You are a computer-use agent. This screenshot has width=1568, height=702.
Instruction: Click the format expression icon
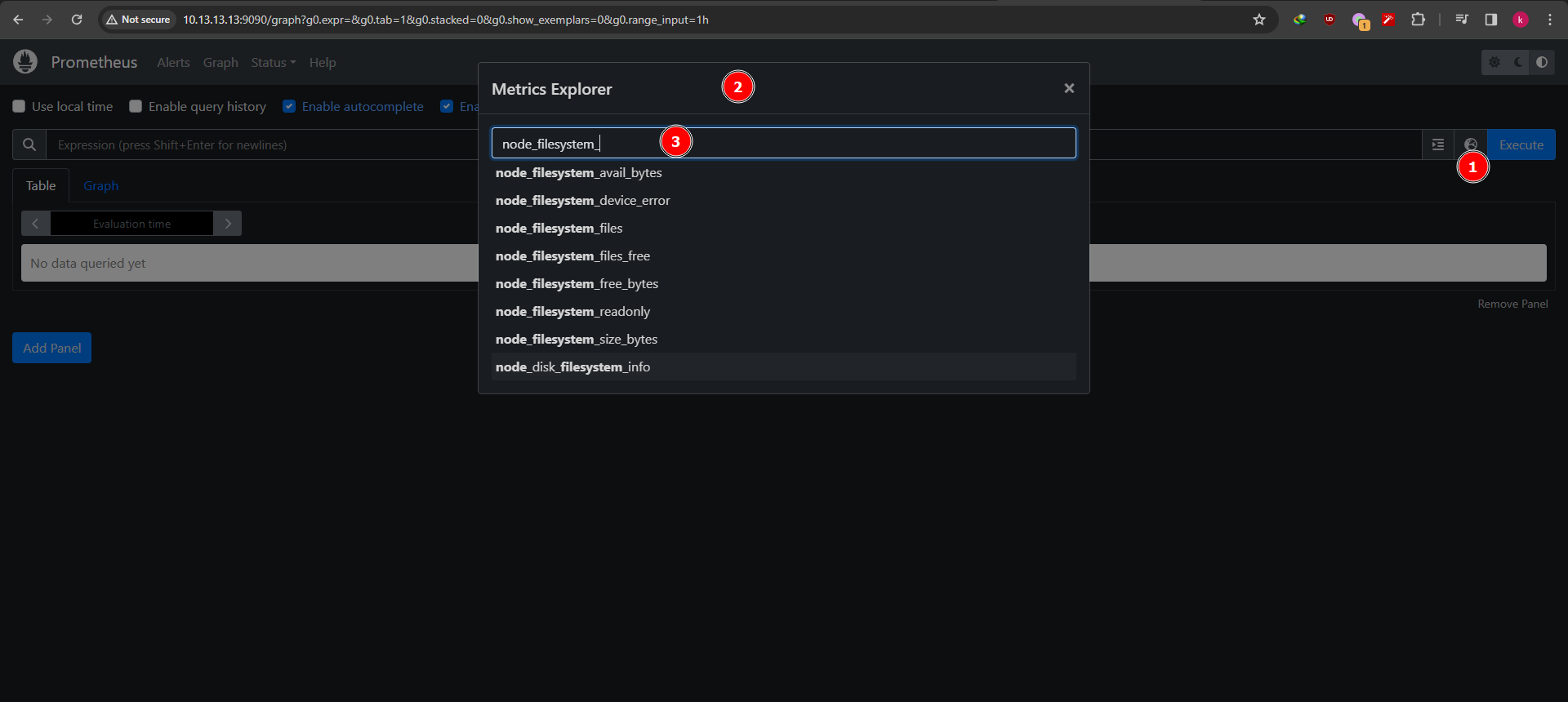[1438, 144]
